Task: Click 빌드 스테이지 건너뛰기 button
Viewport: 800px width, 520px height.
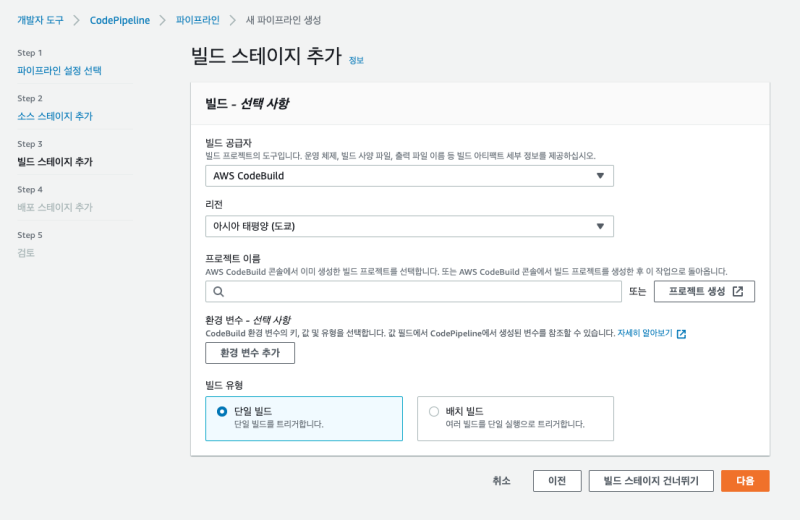Action: click(x=651, y=481)
